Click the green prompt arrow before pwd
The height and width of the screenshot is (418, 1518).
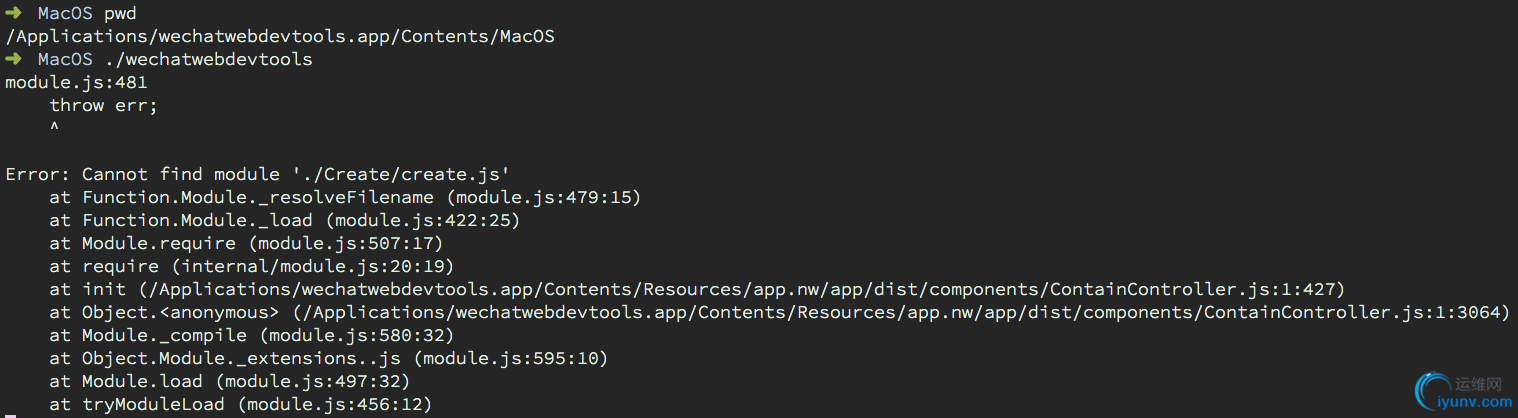pos(13,14)
